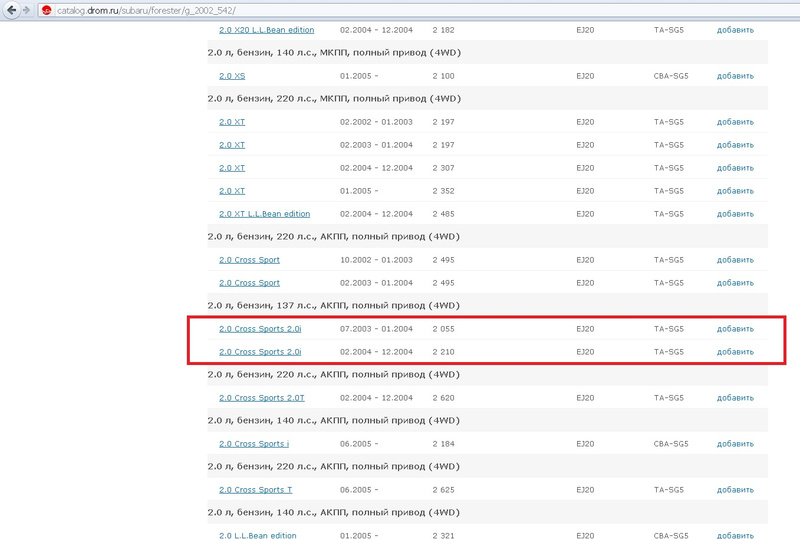Open the 2.0 Cross Sports 2.0T link
The width and height of the screenshot is (800, 539).
pos(262,398)
